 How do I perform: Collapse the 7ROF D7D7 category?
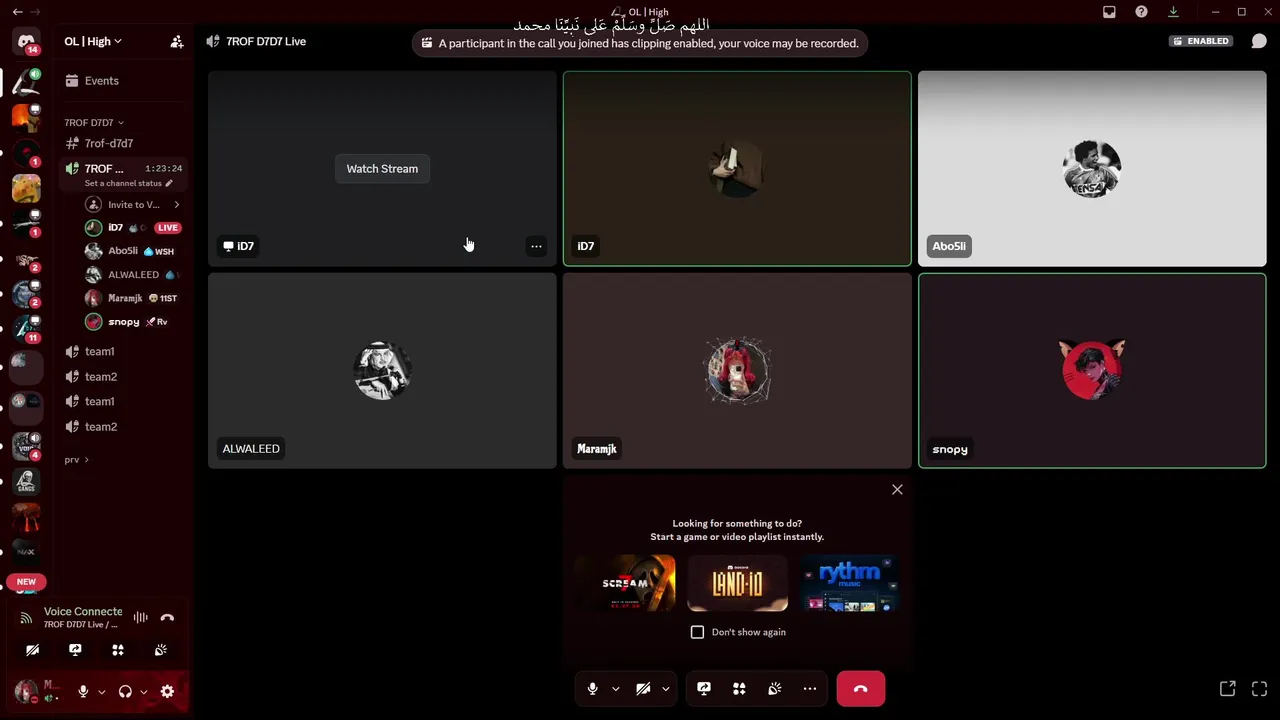94,123
